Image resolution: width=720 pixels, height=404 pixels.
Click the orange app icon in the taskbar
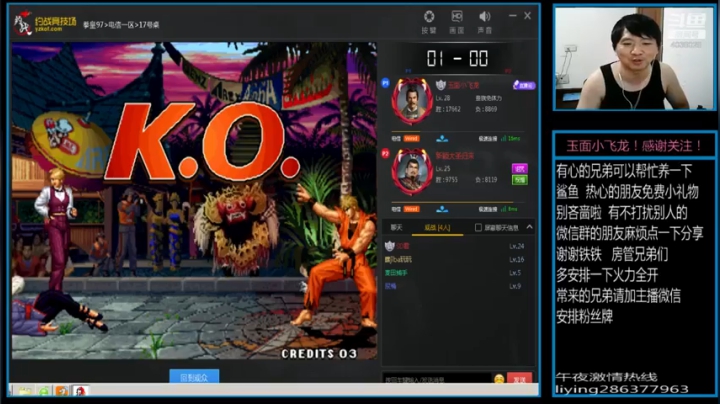click(62, 391)
